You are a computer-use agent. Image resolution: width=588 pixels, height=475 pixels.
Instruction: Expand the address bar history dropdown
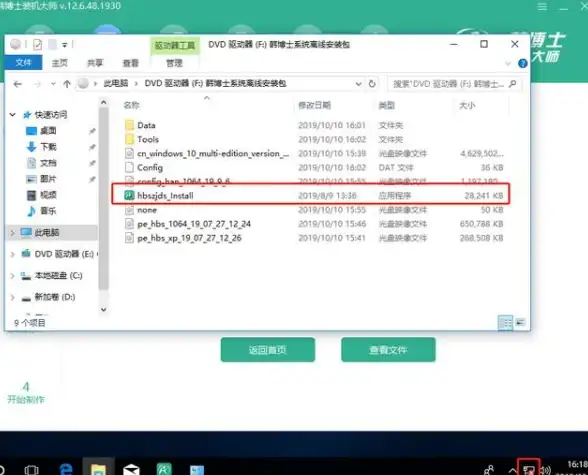358,84
